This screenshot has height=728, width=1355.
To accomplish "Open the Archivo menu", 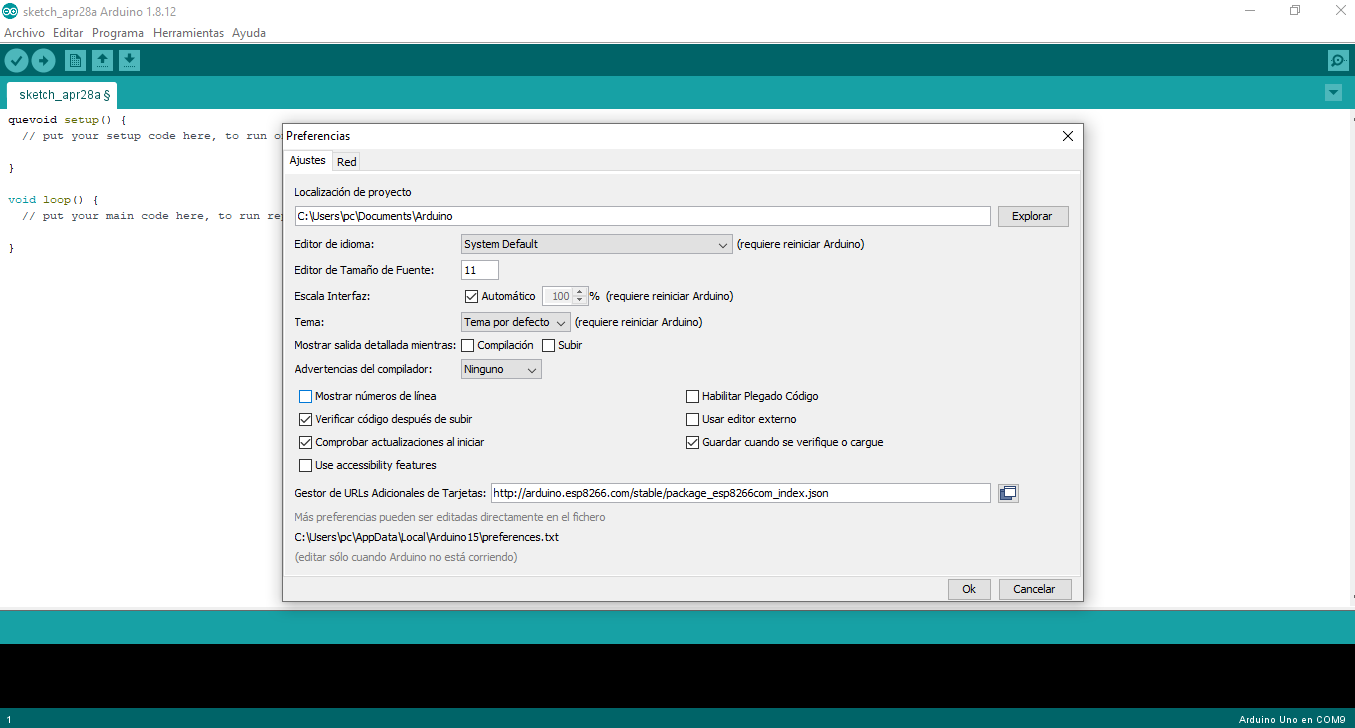I will coord(25,33).
